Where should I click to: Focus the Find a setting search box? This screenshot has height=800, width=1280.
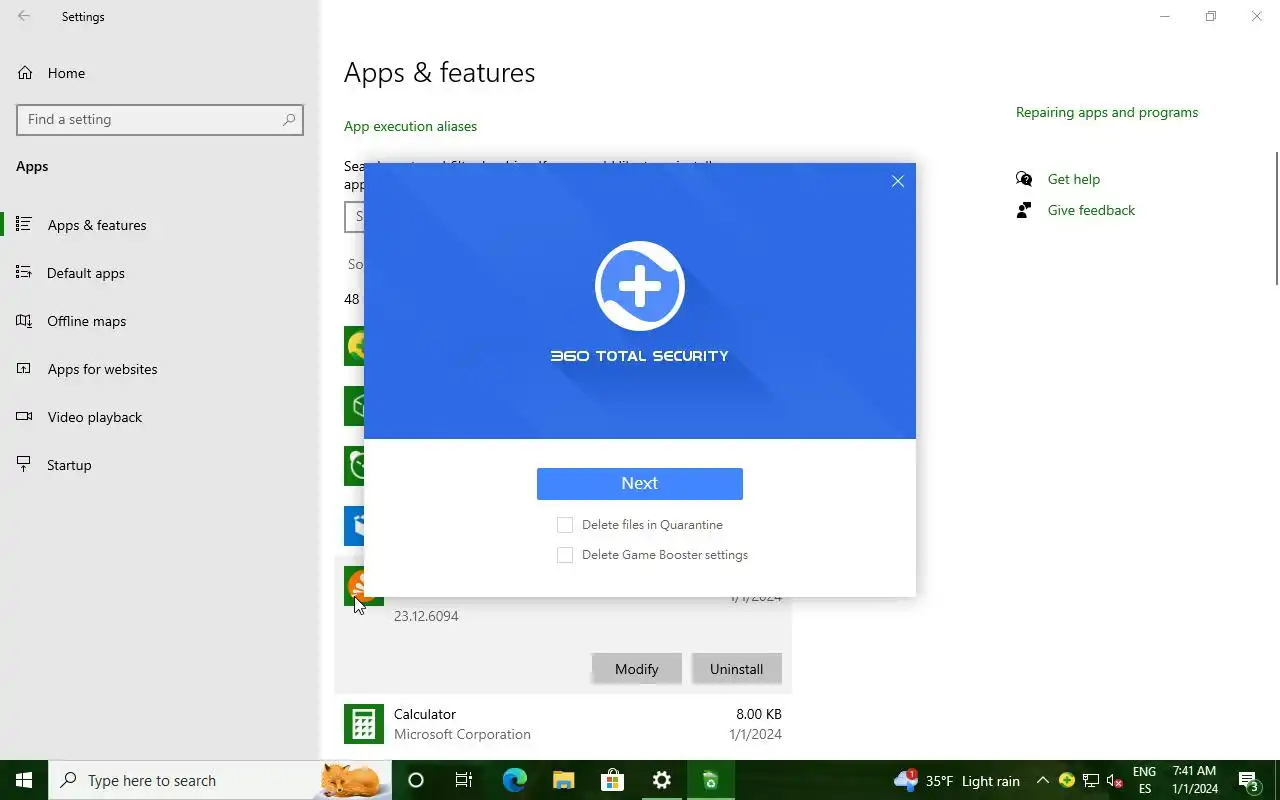pos(160,119)
